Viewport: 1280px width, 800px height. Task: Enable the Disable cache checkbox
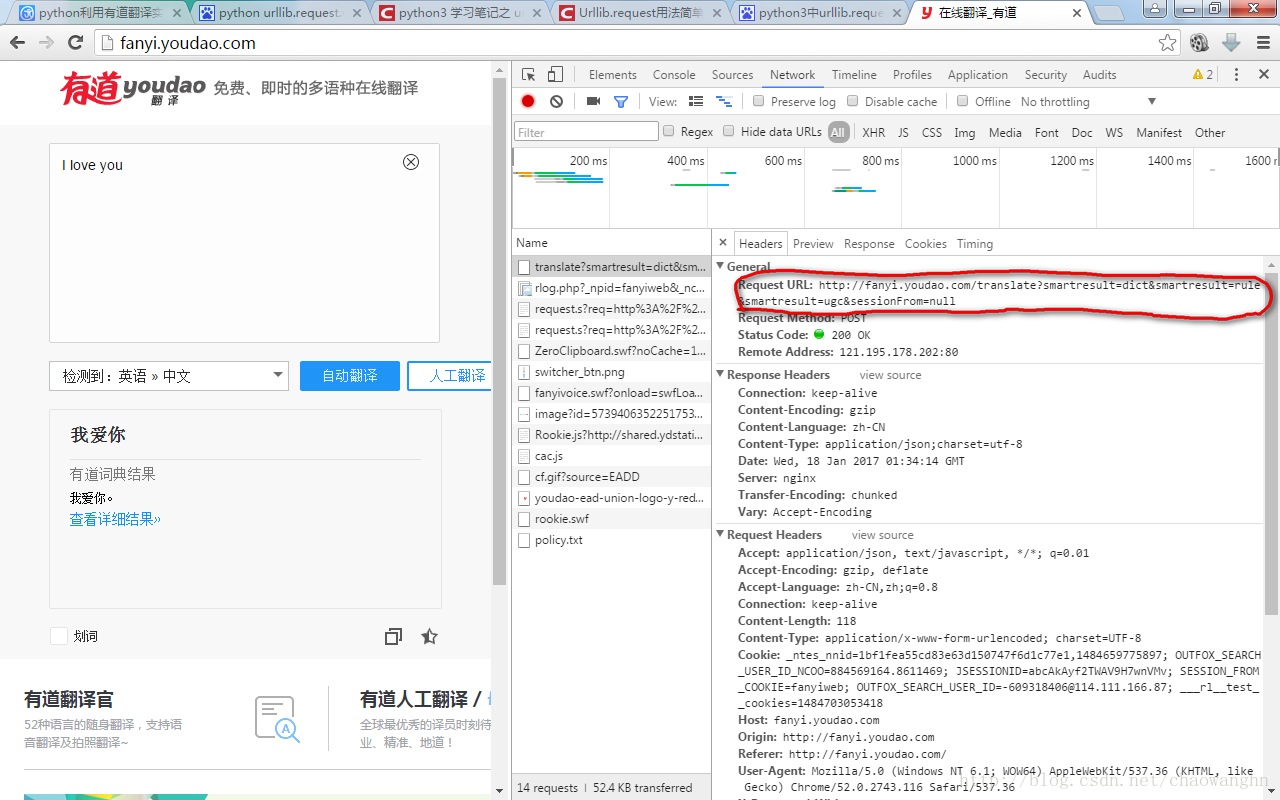tap(853, 101)
